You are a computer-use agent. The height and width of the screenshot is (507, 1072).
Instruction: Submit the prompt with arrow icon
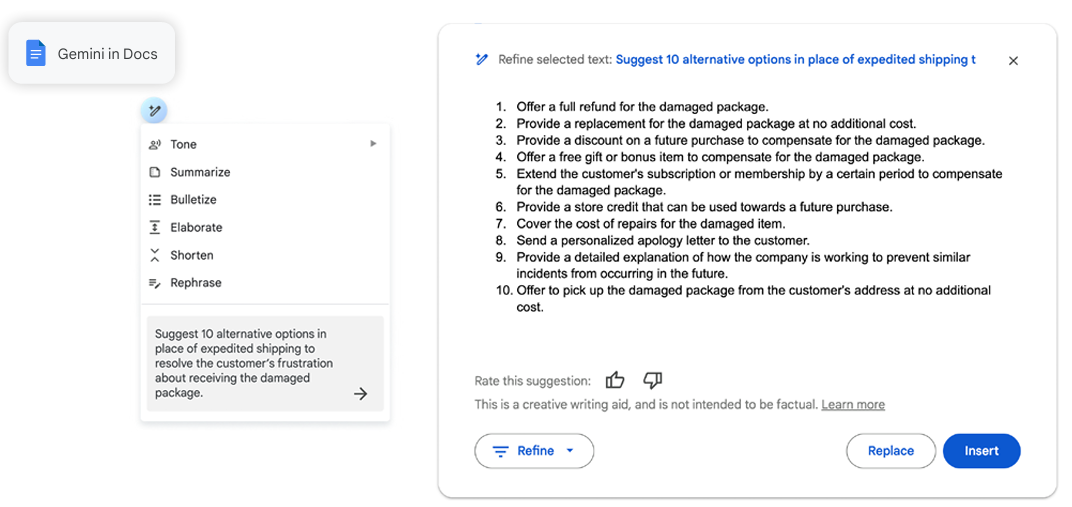click(361, 394)
